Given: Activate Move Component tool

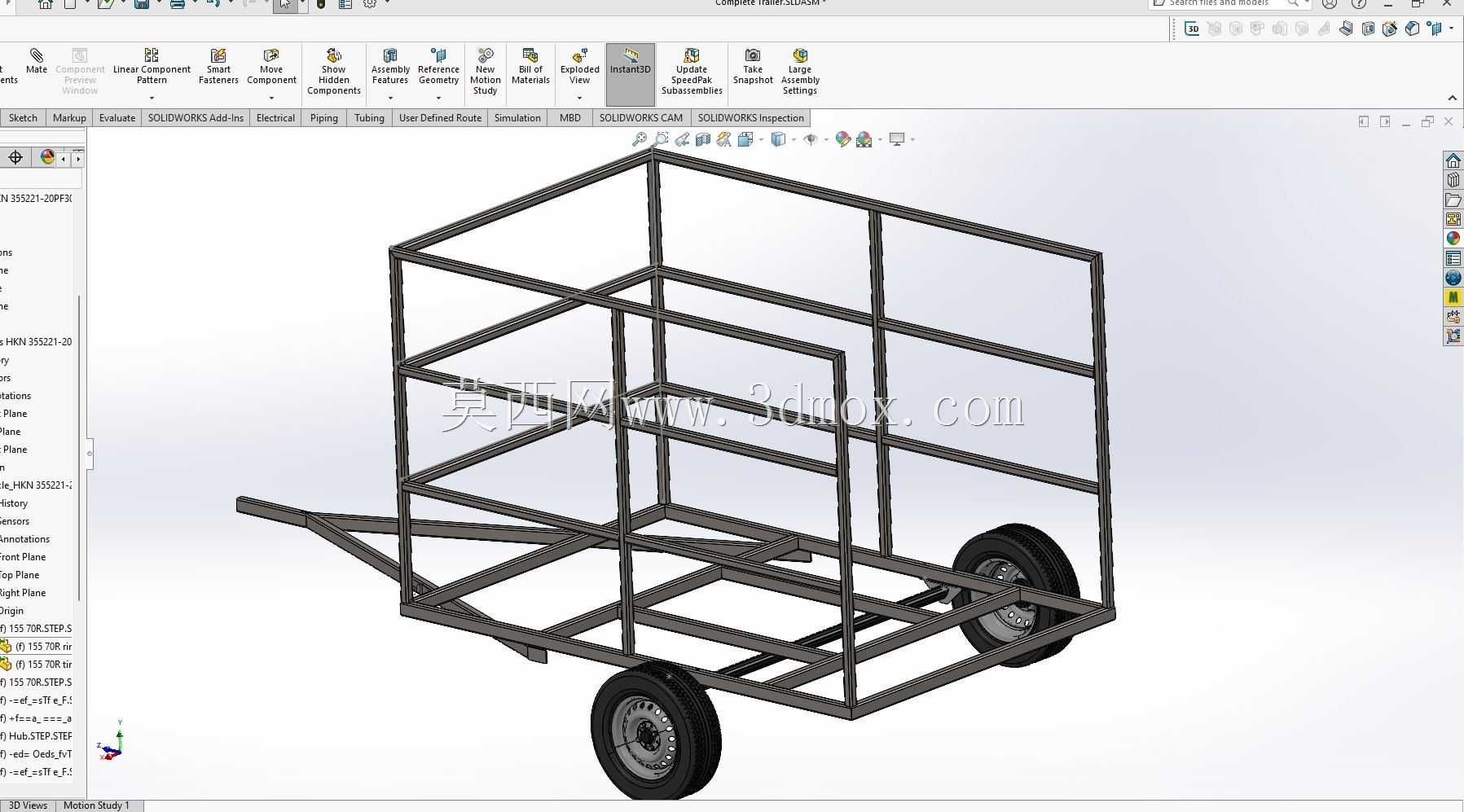Looking at the screenshot, I should point(271,66).
